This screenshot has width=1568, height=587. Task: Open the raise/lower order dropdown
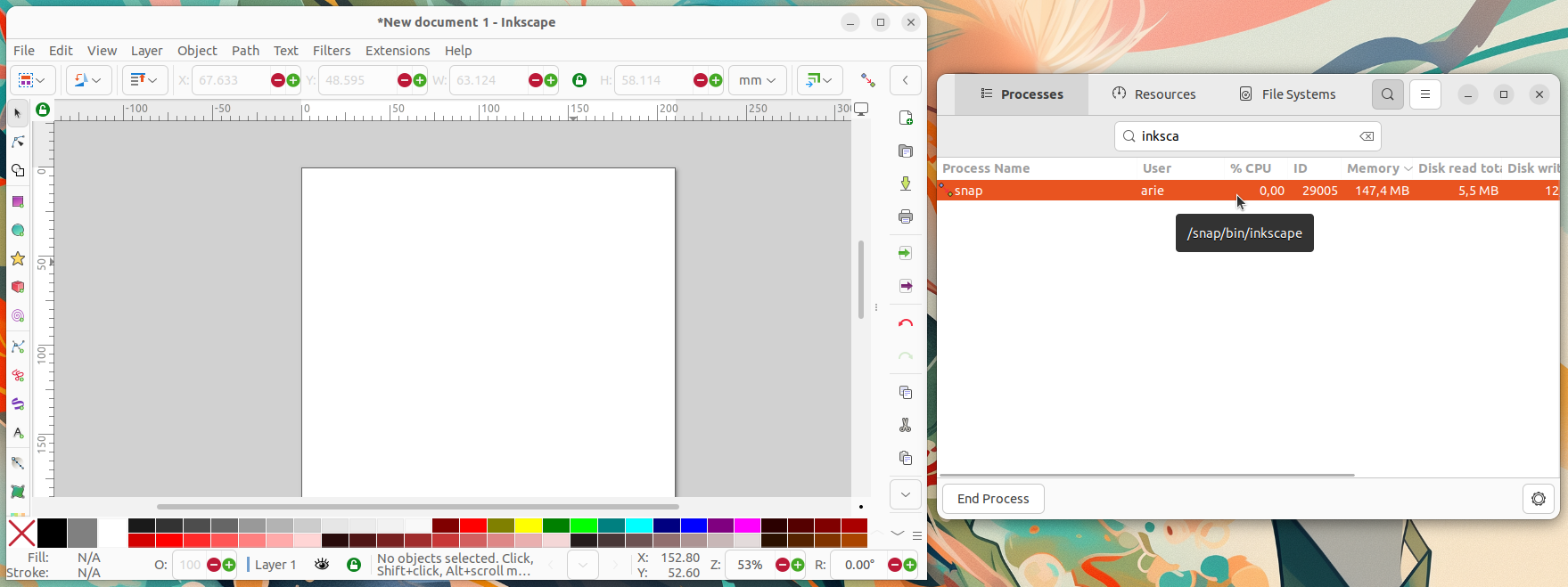pos(144,80)
